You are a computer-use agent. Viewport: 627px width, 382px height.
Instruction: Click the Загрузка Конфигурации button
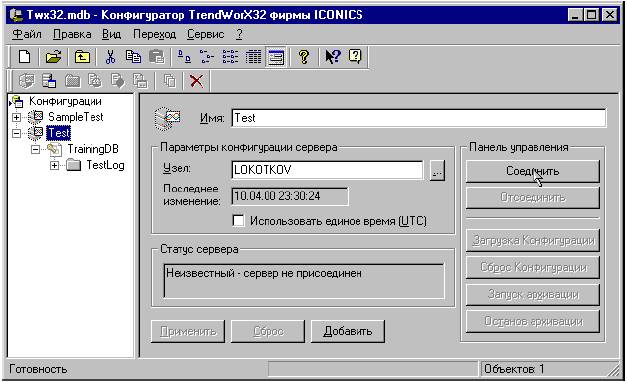click(x=533, y=240)
